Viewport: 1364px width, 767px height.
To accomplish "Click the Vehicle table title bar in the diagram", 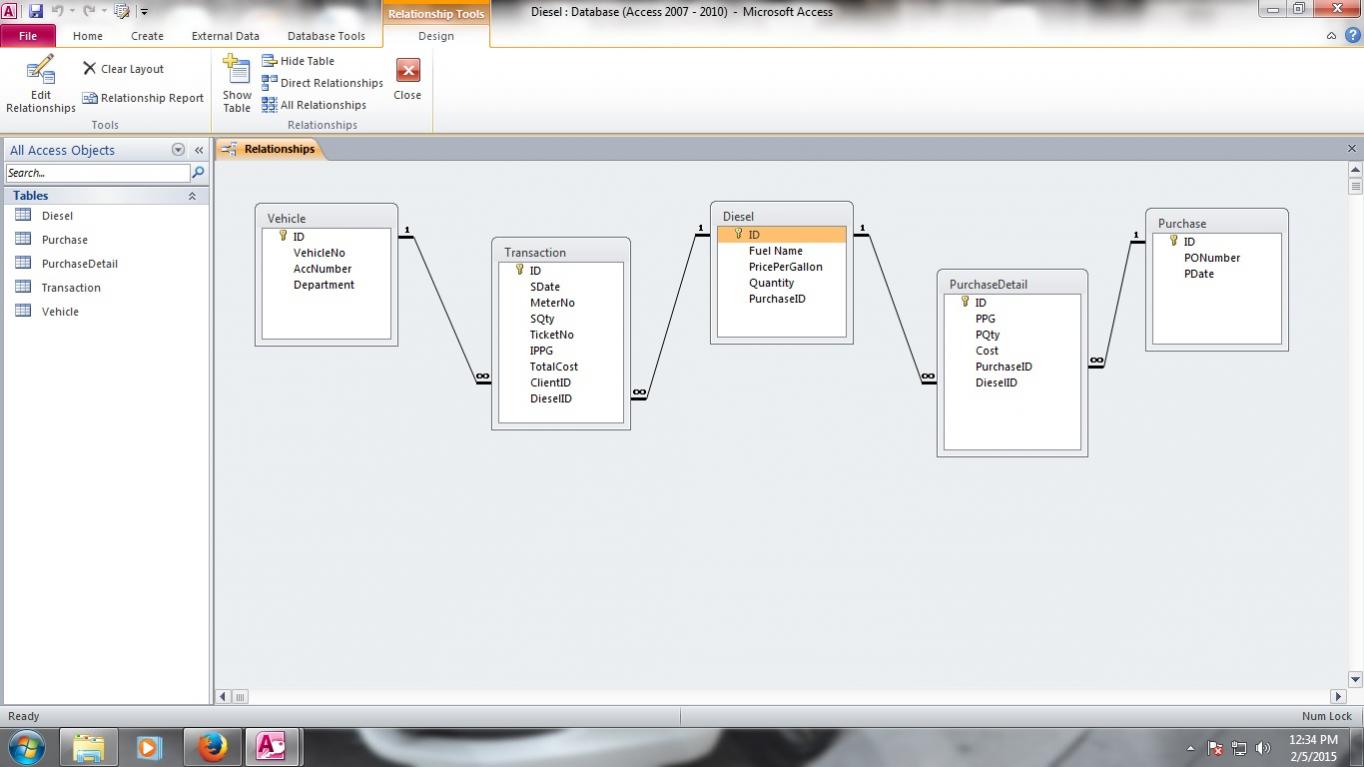I will (x=326, y=218).
